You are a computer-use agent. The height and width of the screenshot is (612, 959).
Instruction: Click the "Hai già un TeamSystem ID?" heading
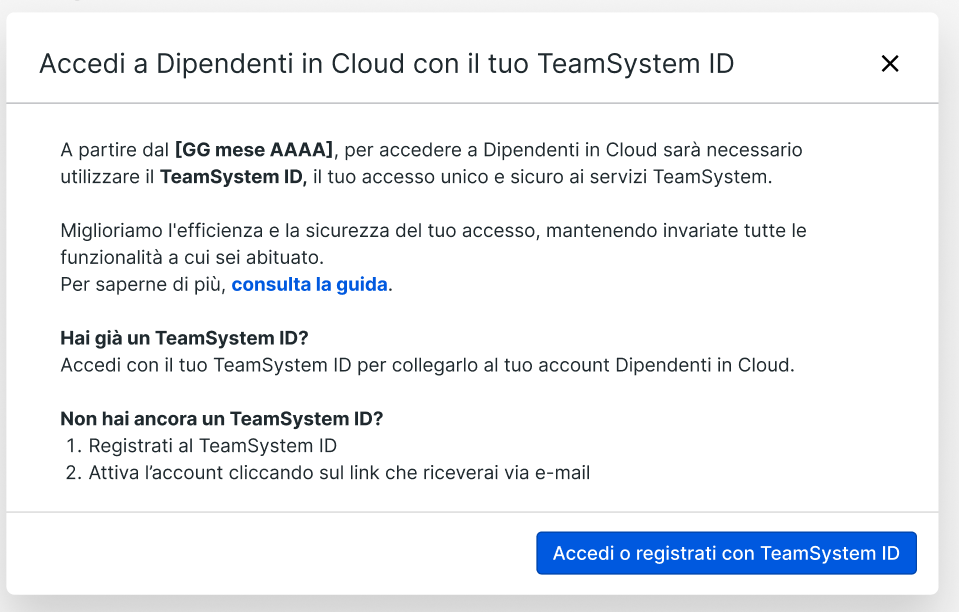click(184, 337)
